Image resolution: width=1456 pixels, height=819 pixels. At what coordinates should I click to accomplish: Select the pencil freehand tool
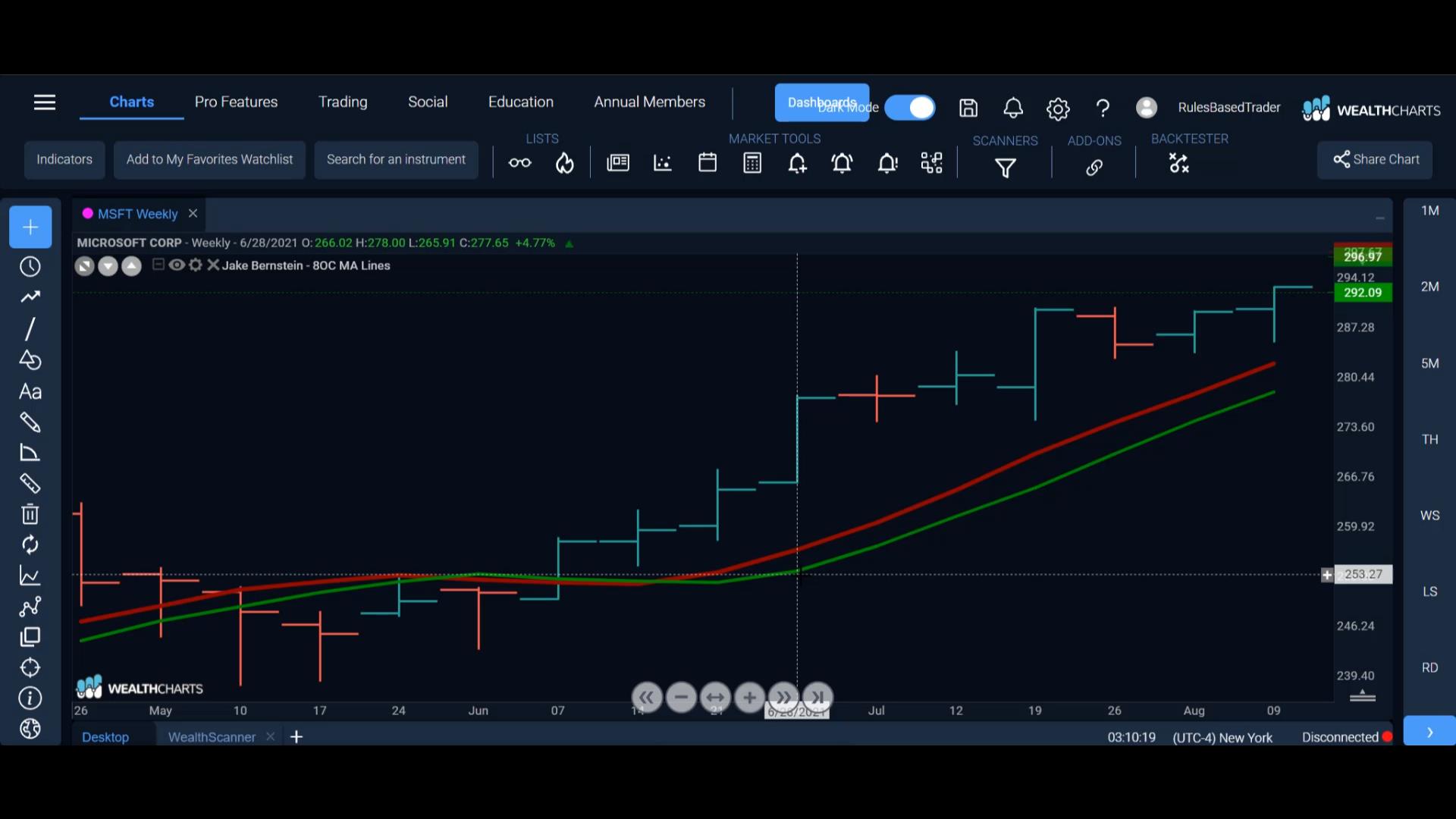[30, 422]
